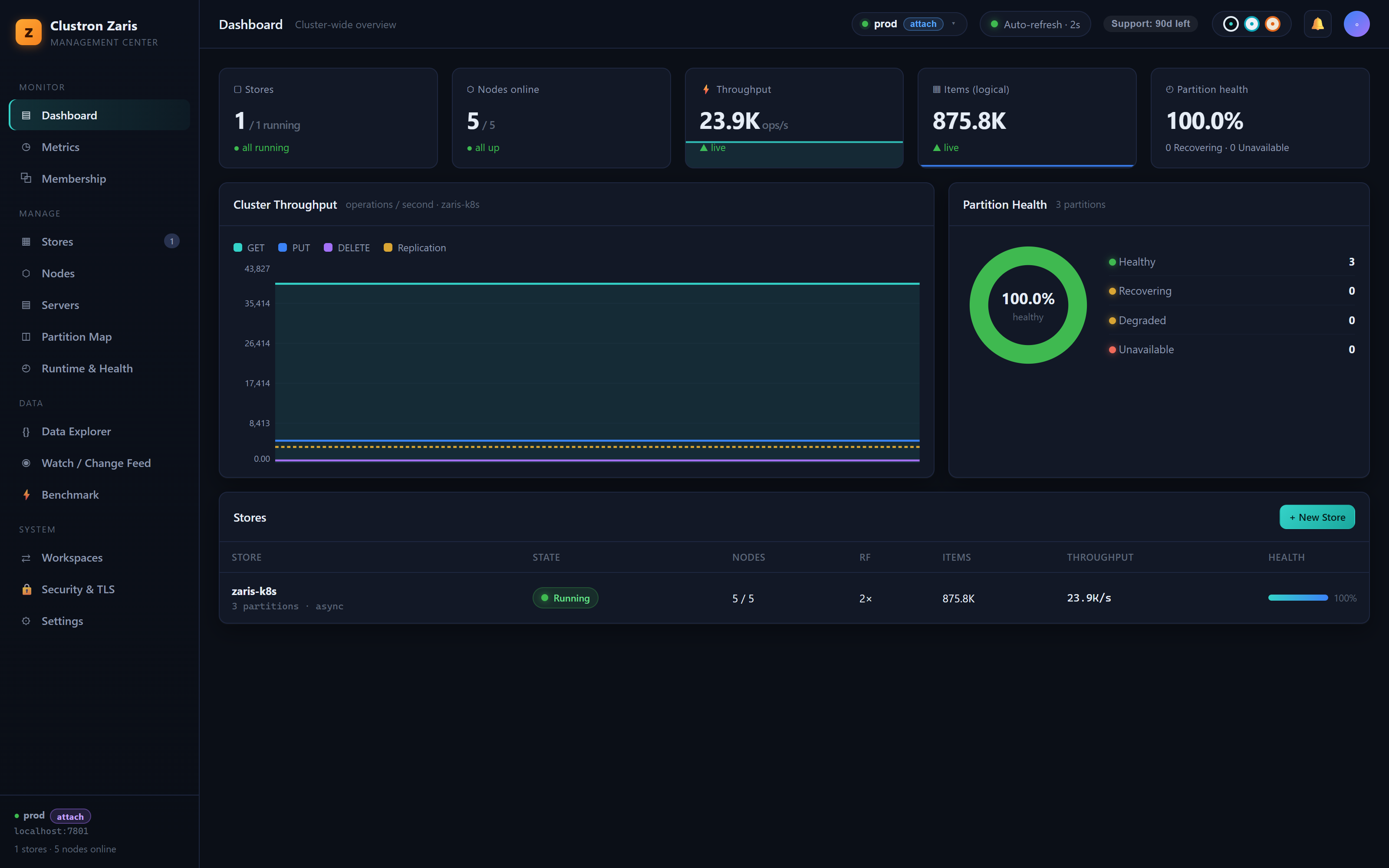This screenshot has height=868, width=1389.
Task: Toggle DELETE series in chart legend
Action: pos(347,247)
